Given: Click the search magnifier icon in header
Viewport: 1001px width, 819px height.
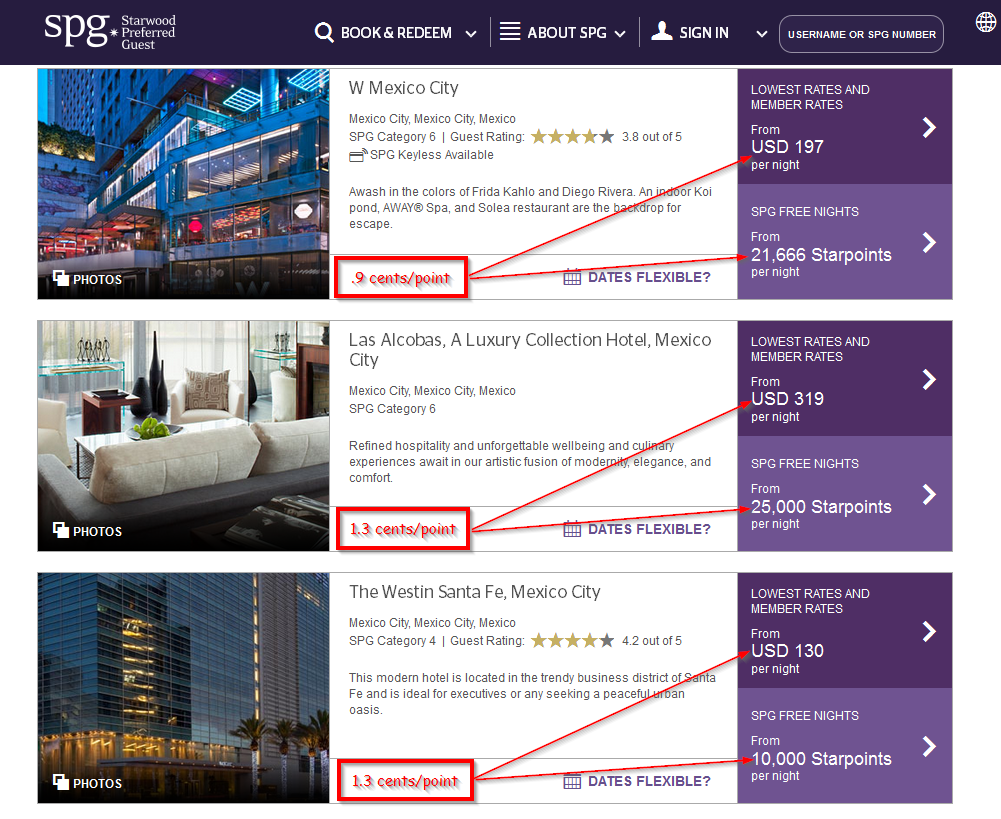Looking at the screenshot, I should [324, 33].
